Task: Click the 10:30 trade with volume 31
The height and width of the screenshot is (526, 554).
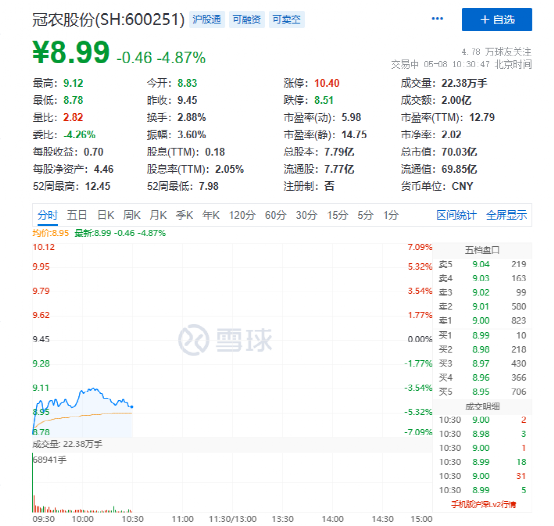Action: 482,476
